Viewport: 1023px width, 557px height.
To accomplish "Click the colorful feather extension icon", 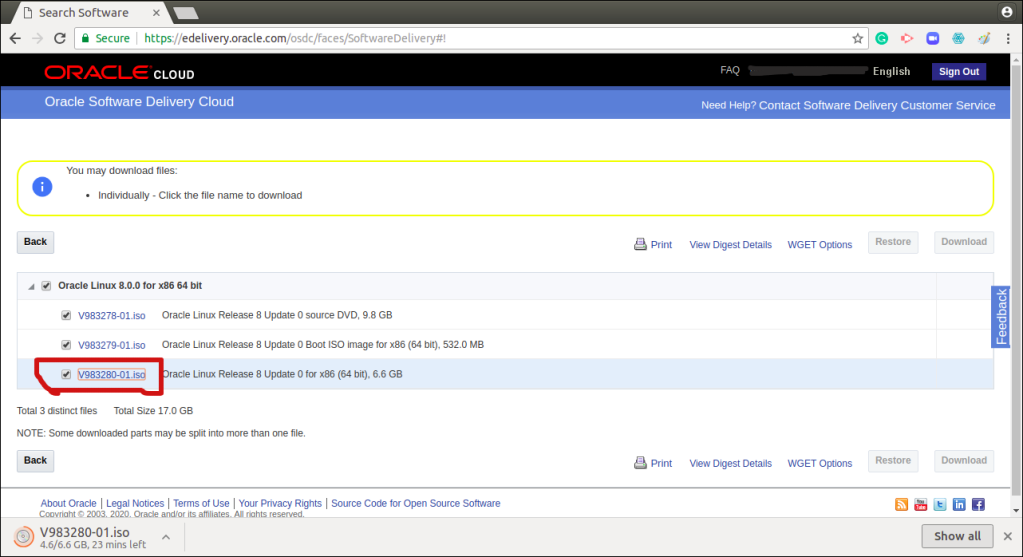I will coord(984,38).
